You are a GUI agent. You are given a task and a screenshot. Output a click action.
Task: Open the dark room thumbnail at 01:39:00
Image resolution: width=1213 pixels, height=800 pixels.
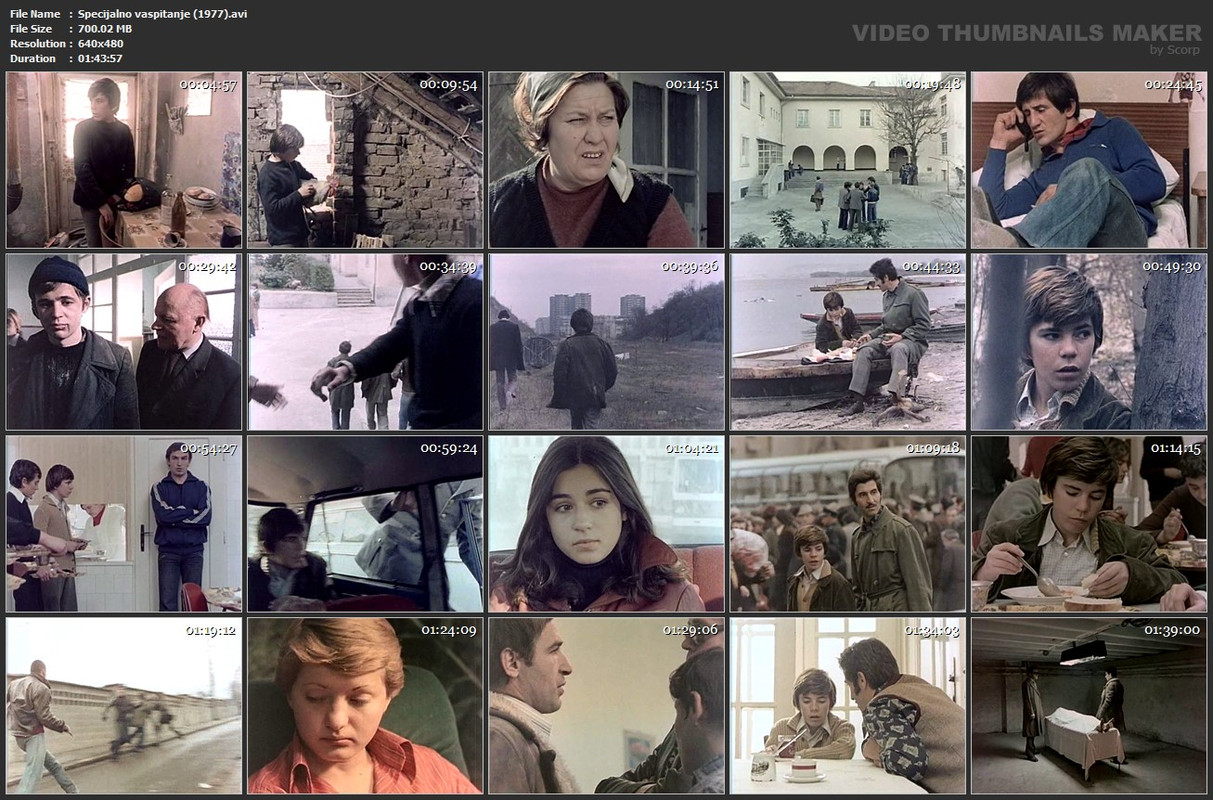(x=1089, y=706)
